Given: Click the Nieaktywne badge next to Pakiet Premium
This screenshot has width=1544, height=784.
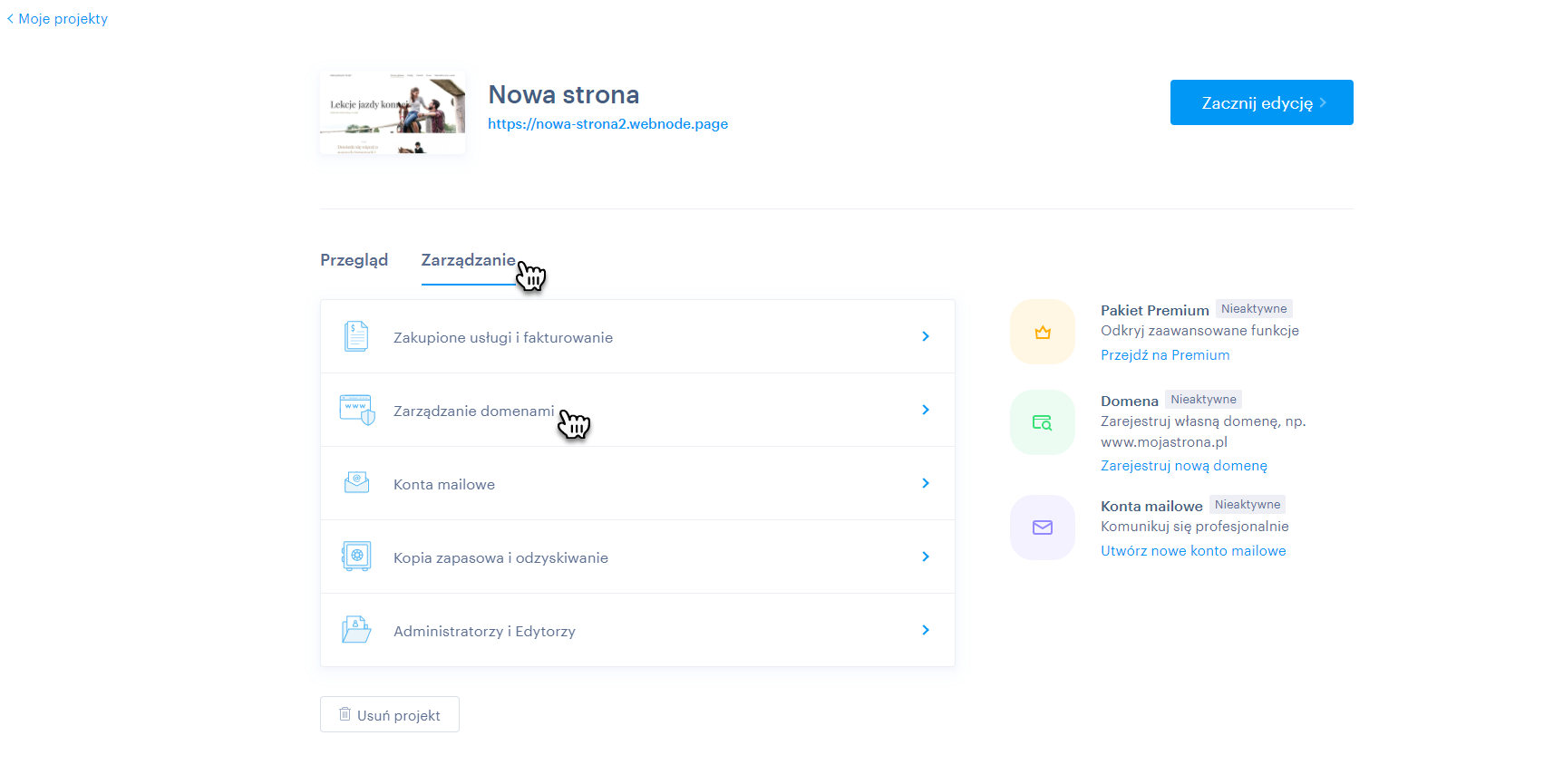Looking at the screenshot, I should tap(1254, 309).
